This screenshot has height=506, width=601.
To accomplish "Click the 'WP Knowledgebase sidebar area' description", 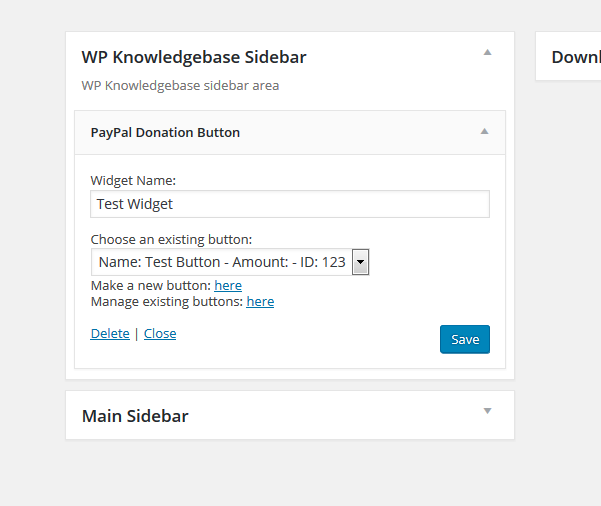I will coord(180,85).
